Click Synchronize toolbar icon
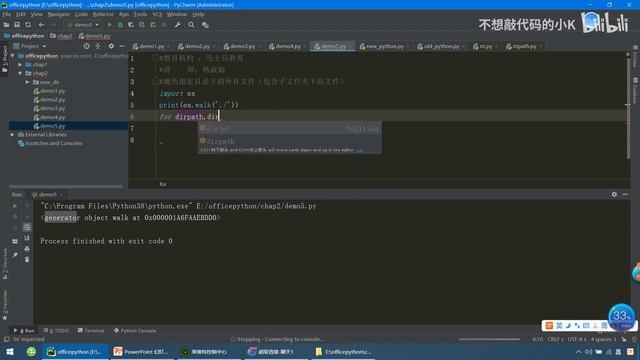 [x=28, y=25]
